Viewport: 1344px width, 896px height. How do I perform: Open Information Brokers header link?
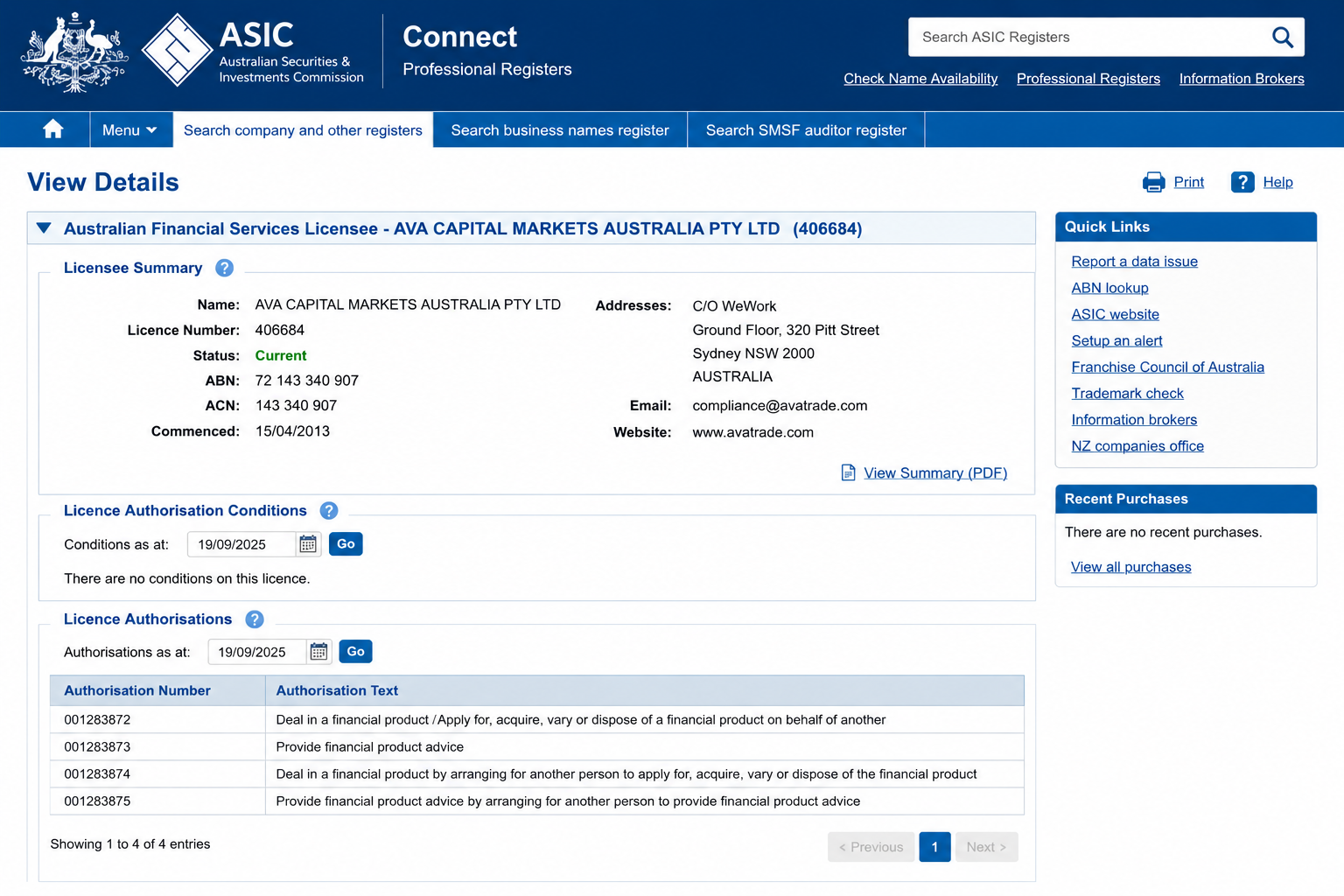pyautogui.click(x=1242, y=79)
